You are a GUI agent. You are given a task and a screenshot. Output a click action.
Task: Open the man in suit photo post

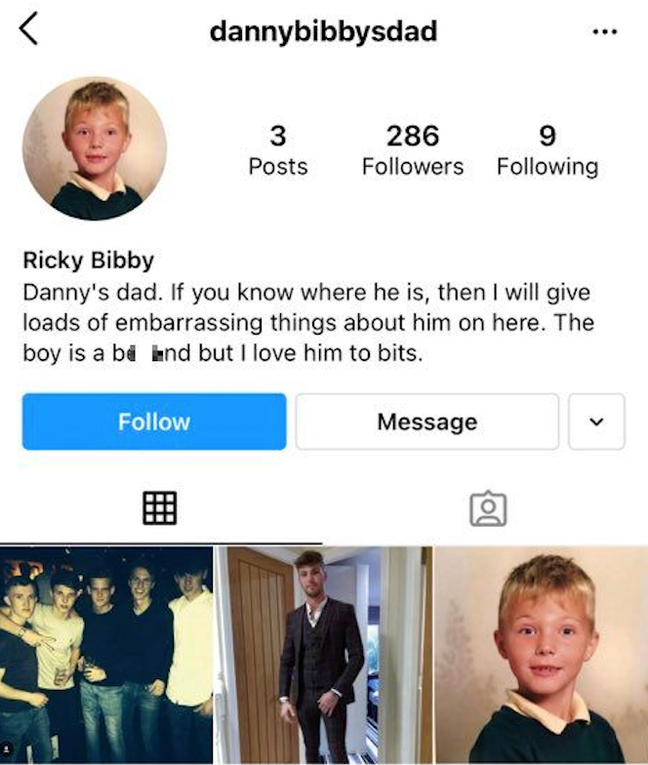(x=324, y=655)
